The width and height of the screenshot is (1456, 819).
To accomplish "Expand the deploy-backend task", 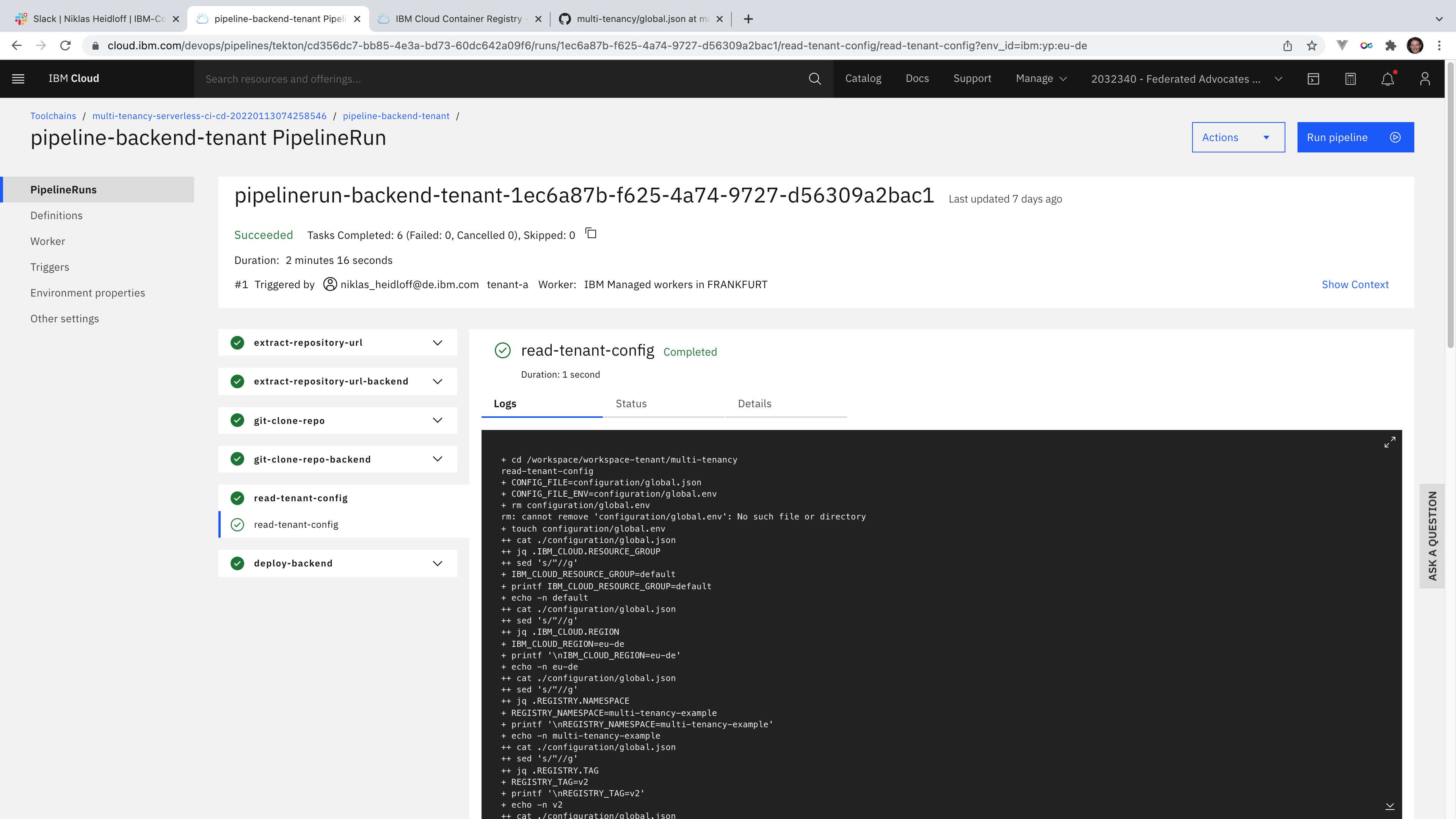I will (x=437, y=563).
